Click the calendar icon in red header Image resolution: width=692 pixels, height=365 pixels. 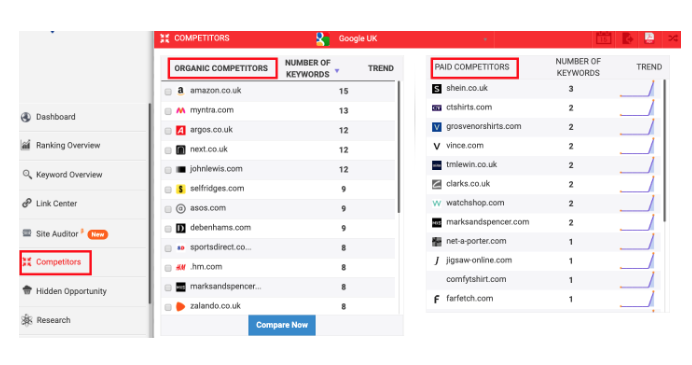[603, 38]
